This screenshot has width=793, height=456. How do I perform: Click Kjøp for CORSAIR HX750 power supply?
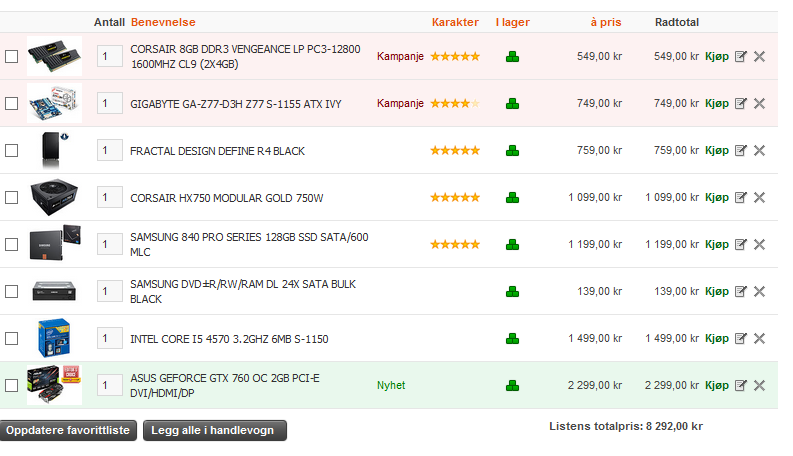pyautogui.click(x=717, y=197)
